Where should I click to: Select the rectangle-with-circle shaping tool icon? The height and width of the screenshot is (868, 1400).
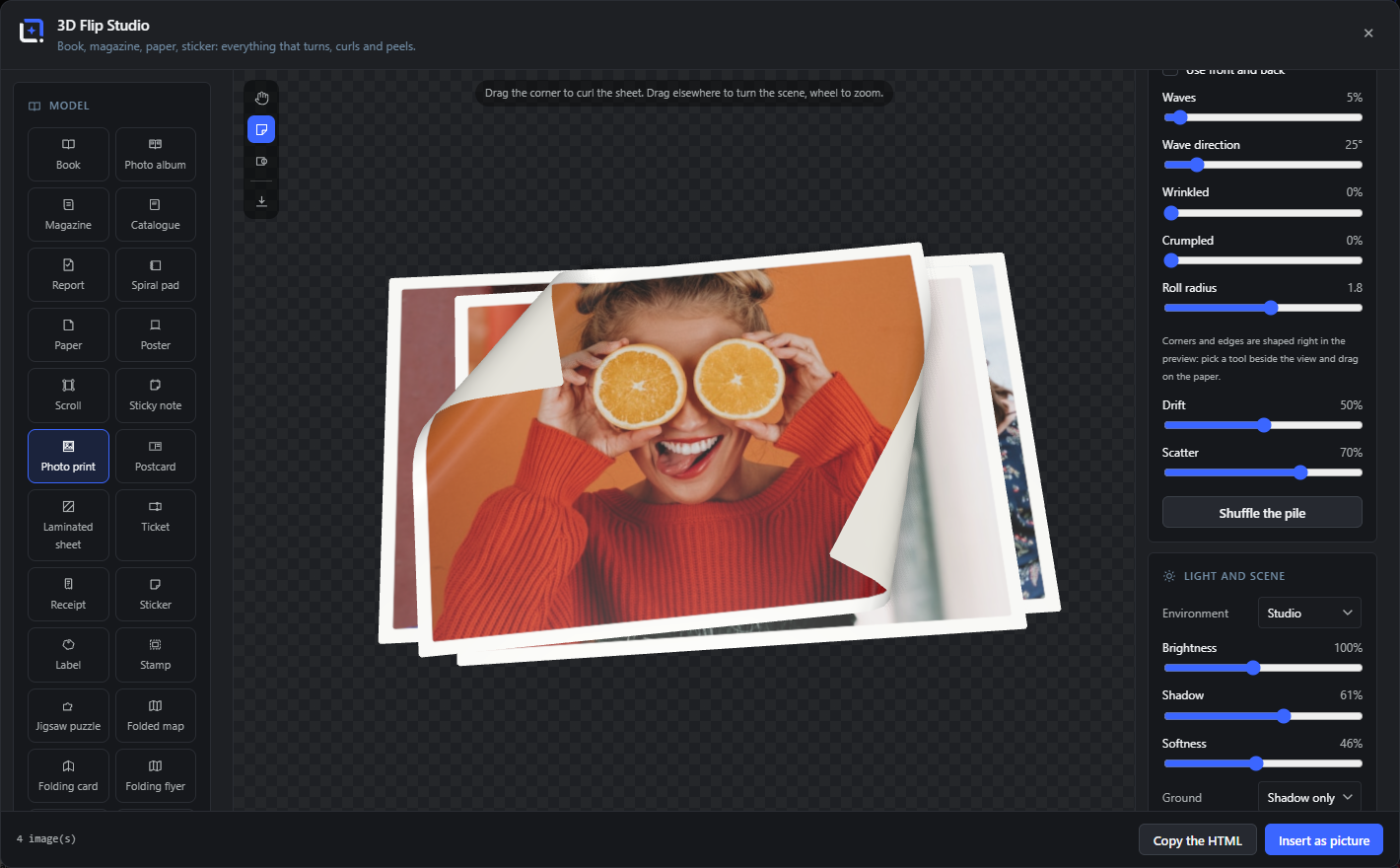pyautogui.click(x=261, y=162)
